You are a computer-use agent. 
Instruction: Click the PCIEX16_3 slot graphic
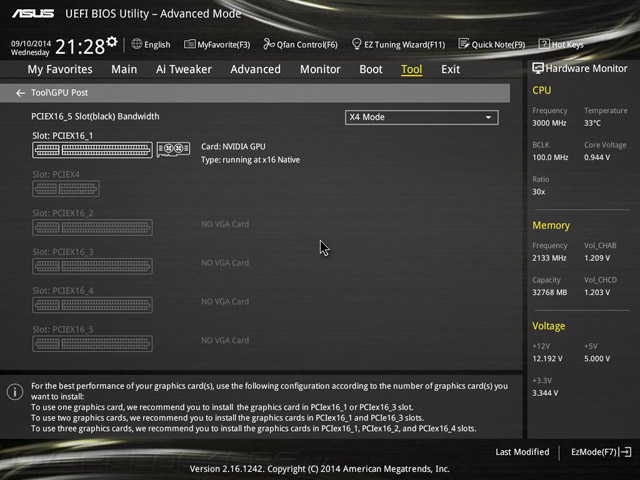point(92,266)
